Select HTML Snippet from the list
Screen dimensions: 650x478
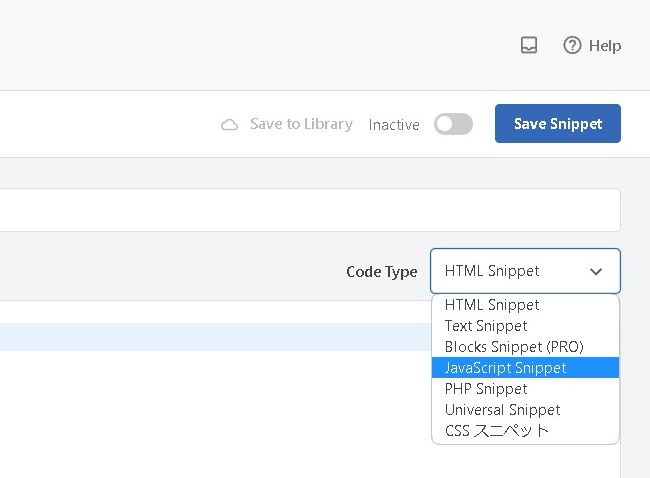pyautogui.click(x=492, y=305)
